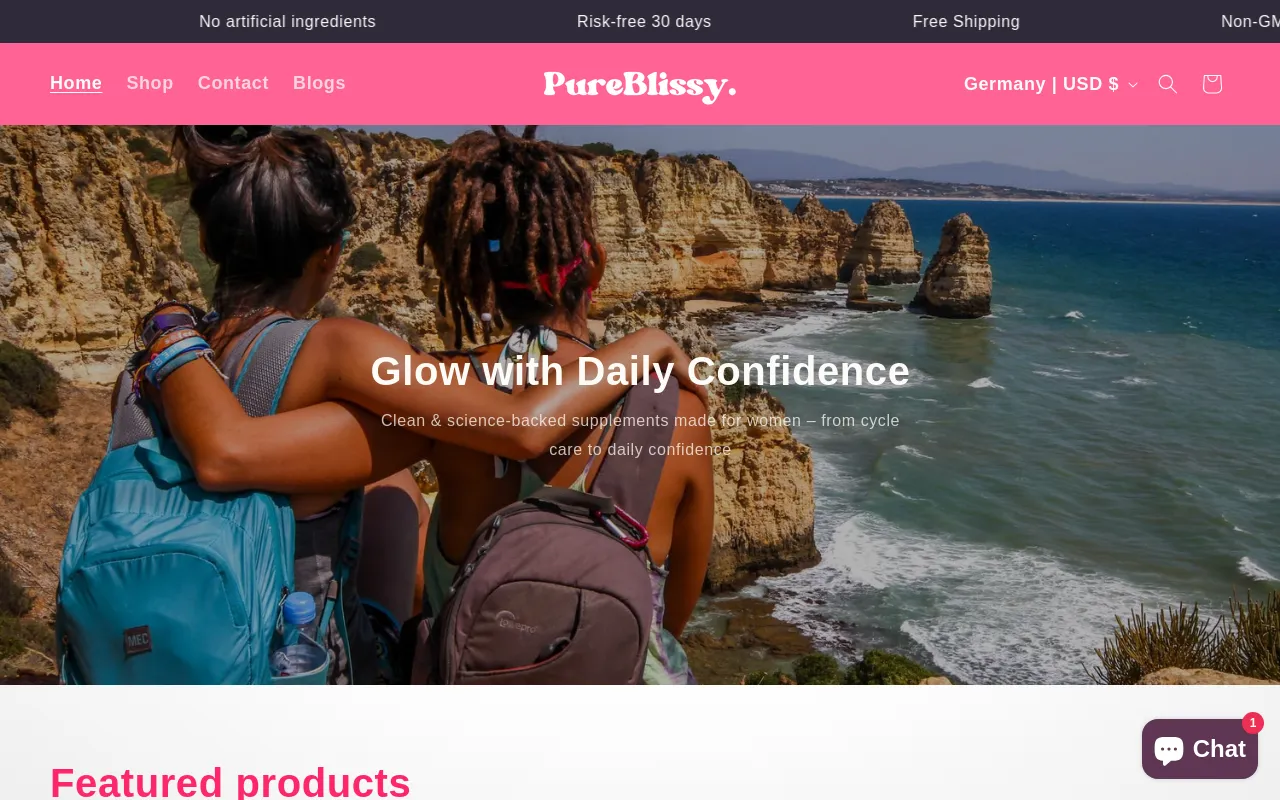This screenshot has height=800, width=1280.
Task: Click the partially visible Non-GM announcement
Action: [x=1250, y=21]
